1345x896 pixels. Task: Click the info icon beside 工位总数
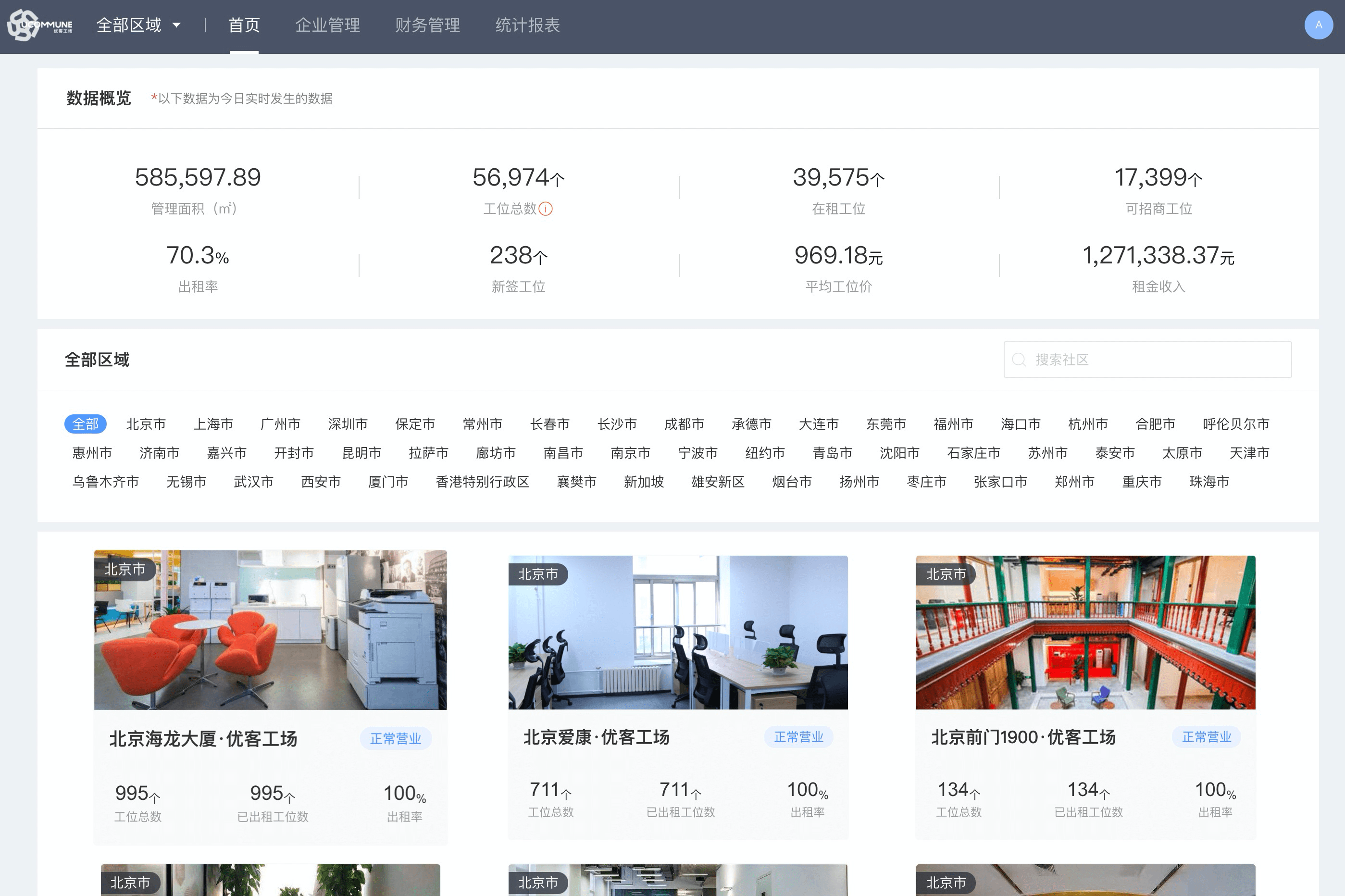tap(546, 209)
